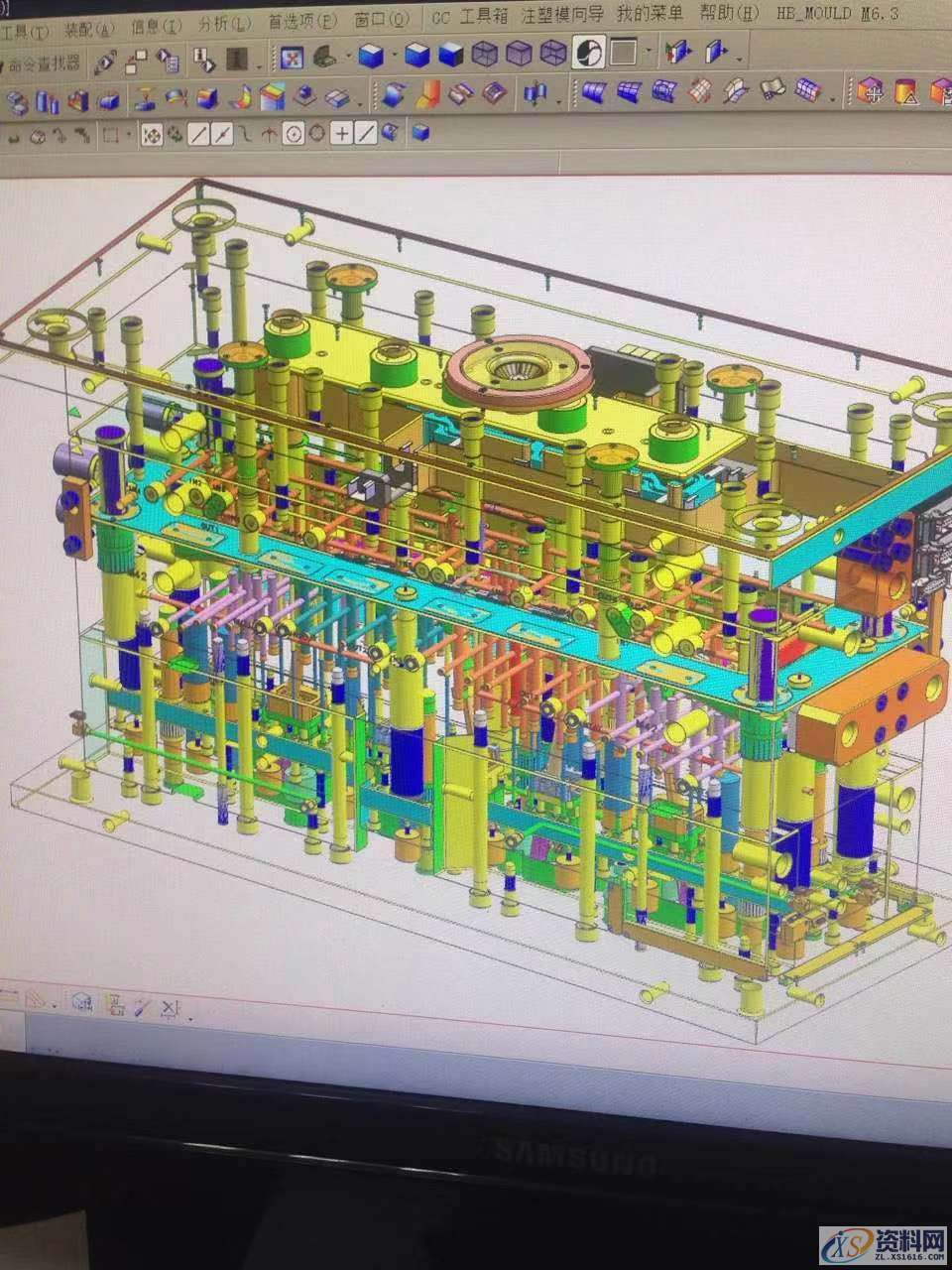The width and height of the screenshot is (952, 1270).
Task: Open the 注塑模向导 menu
Action: pos(561,14)
